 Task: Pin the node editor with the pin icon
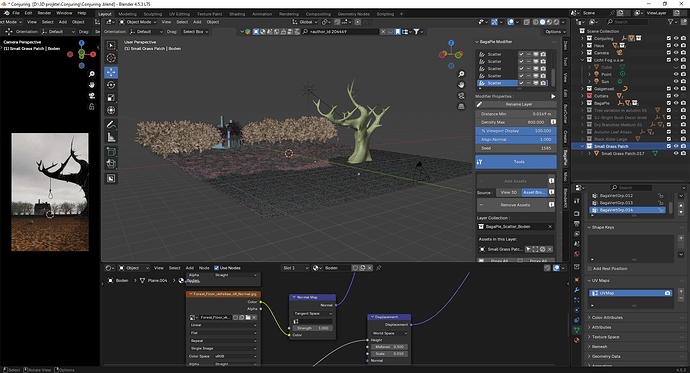coord(378,268)
